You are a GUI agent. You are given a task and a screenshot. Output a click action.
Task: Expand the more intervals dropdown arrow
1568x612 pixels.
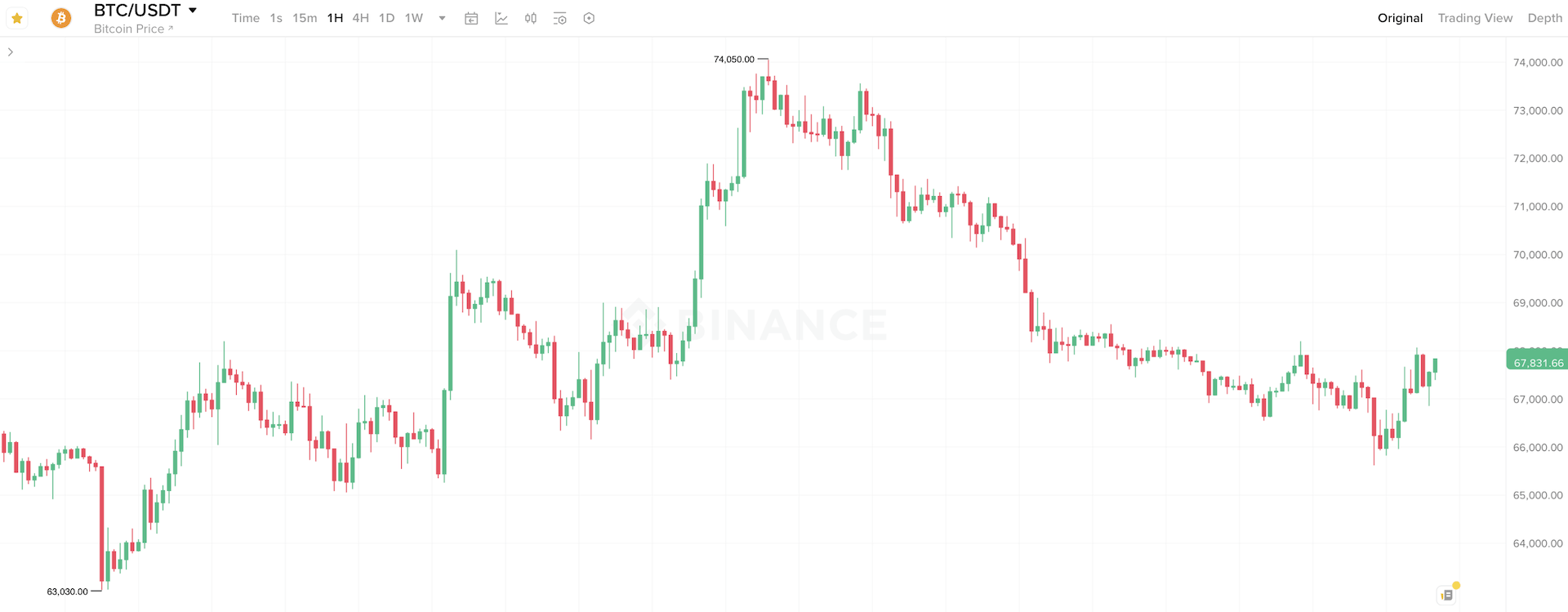(x=442, y=18)
